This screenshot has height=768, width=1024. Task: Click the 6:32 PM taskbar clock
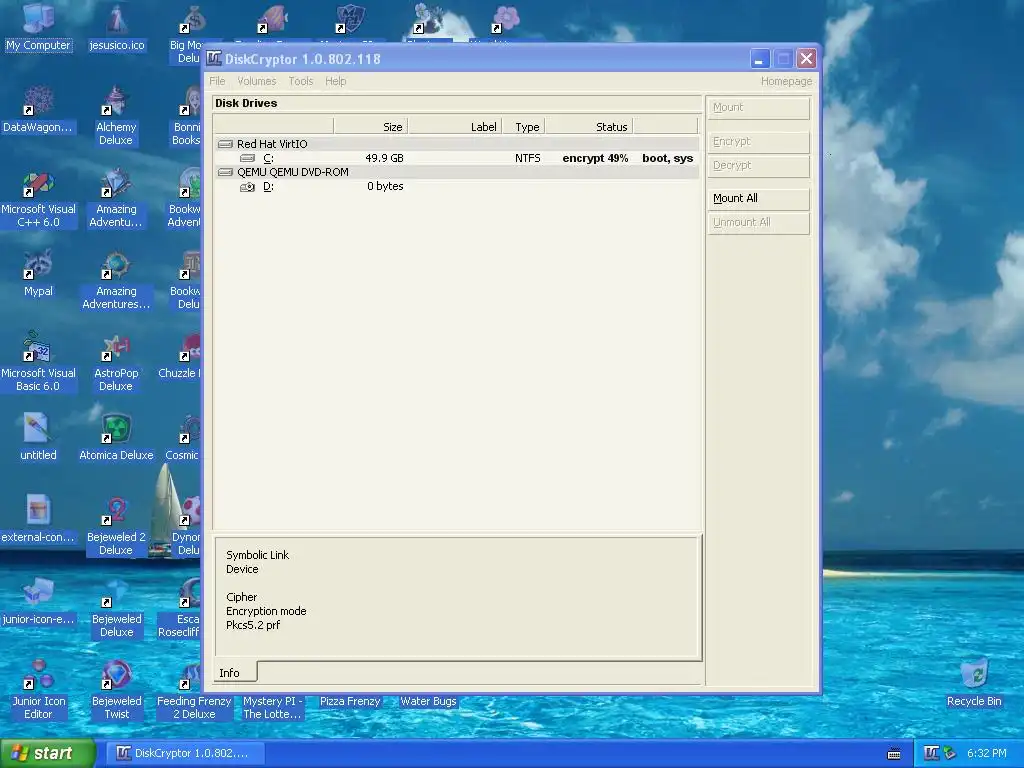click(x=987, y=753)
